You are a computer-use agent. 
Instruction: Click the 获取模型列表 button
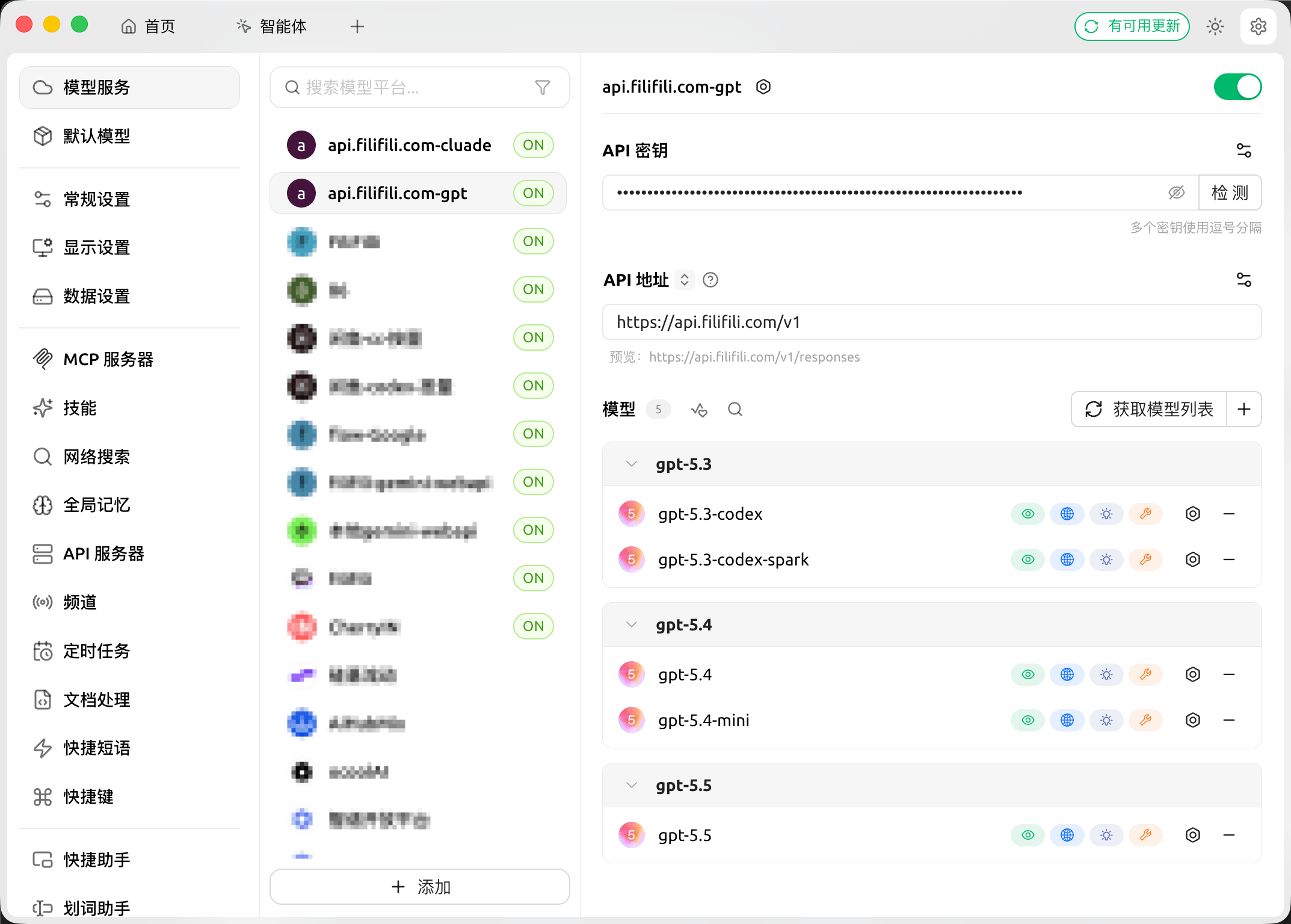(1148, 410)
